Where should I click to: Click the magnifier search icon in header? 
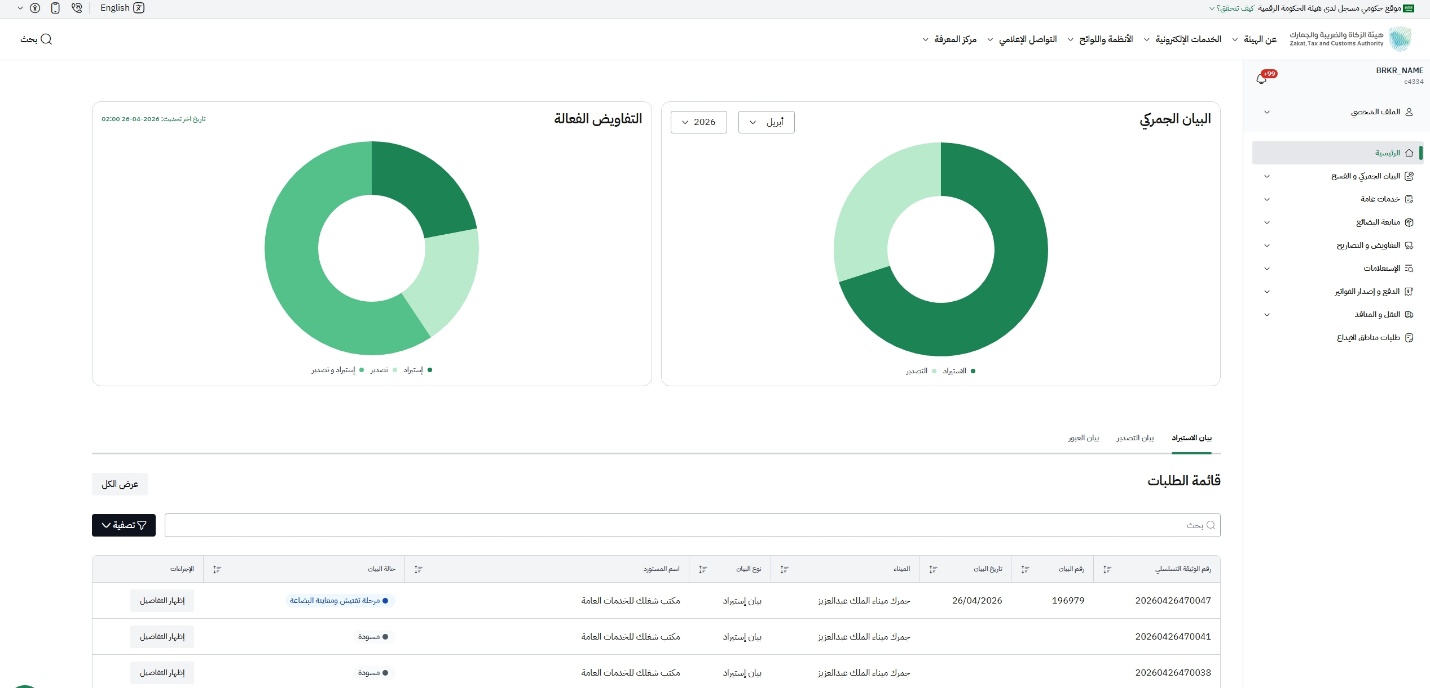click(x=46, y=39)
